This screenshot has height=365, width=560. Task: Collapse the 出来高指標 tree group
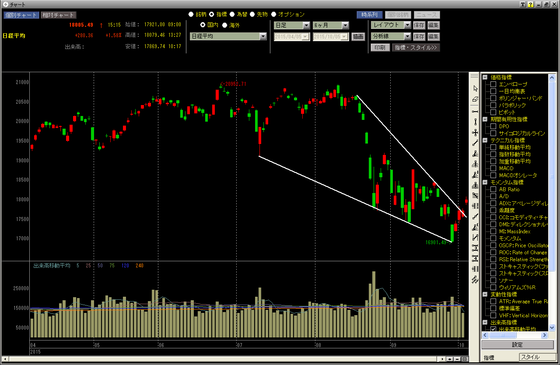tap(485, 322)
